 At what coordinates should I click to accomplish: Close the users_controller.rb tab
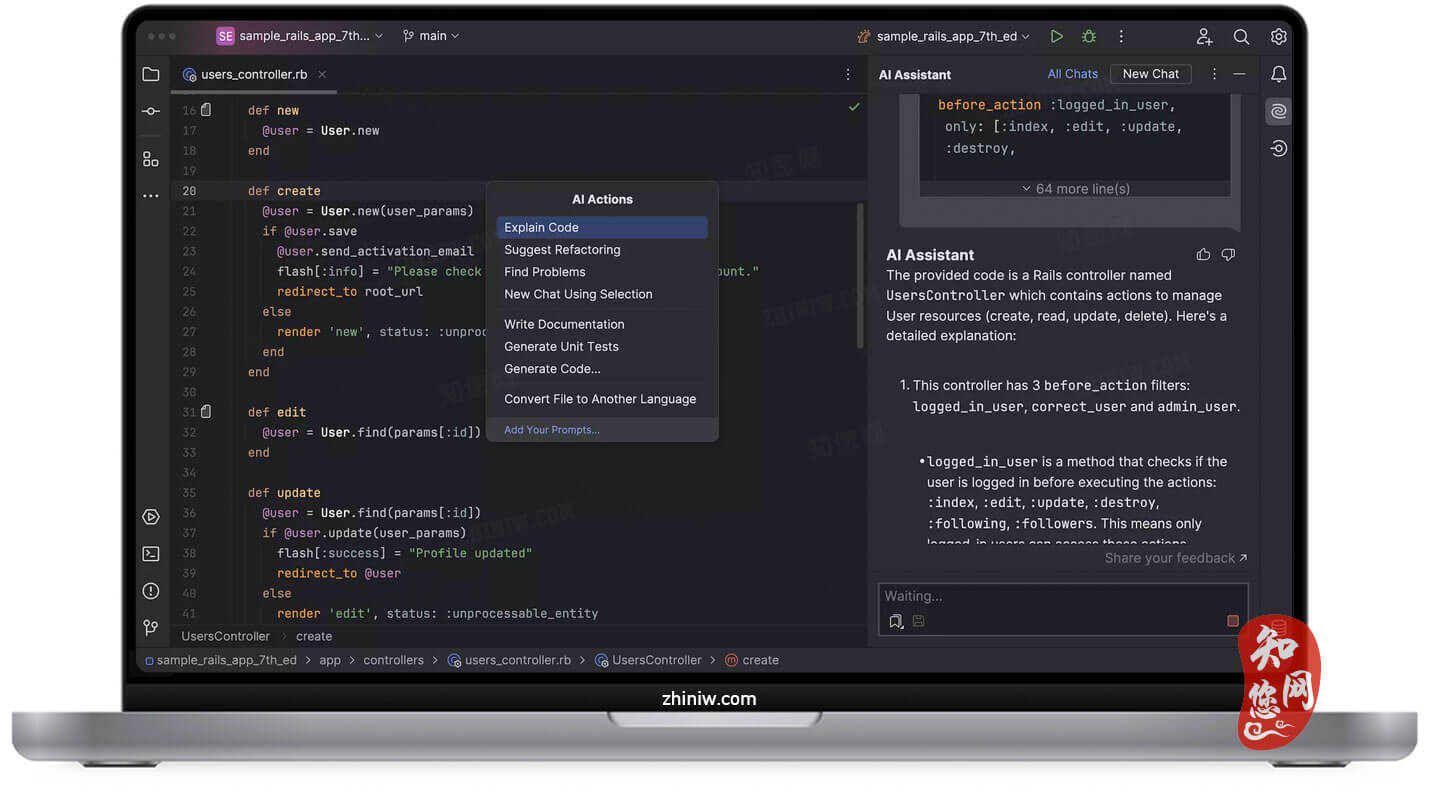tap(321, 74)
